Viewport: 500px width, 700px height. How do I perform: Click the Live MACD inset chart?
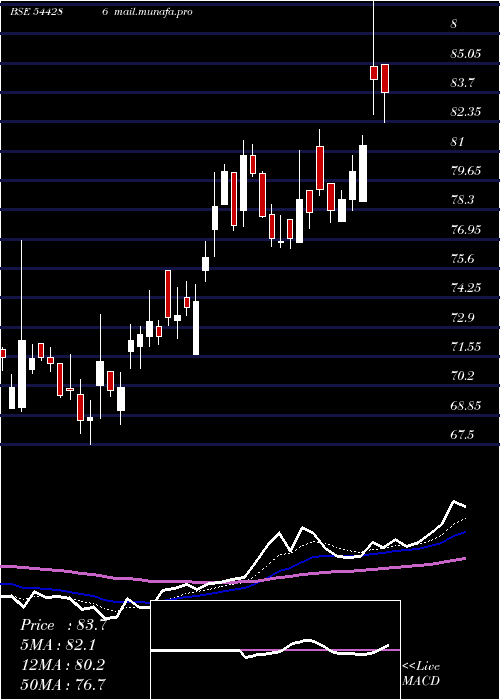[275, 650]
